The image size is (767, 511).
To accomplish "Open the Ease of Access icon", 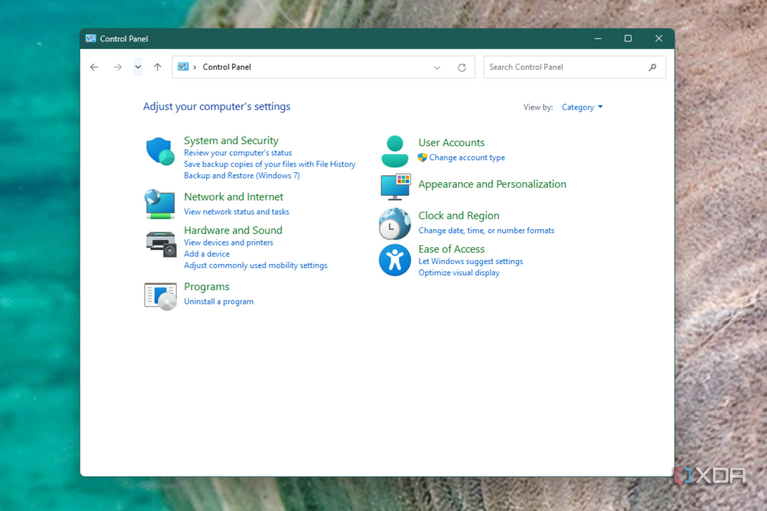I will [395, 260].
